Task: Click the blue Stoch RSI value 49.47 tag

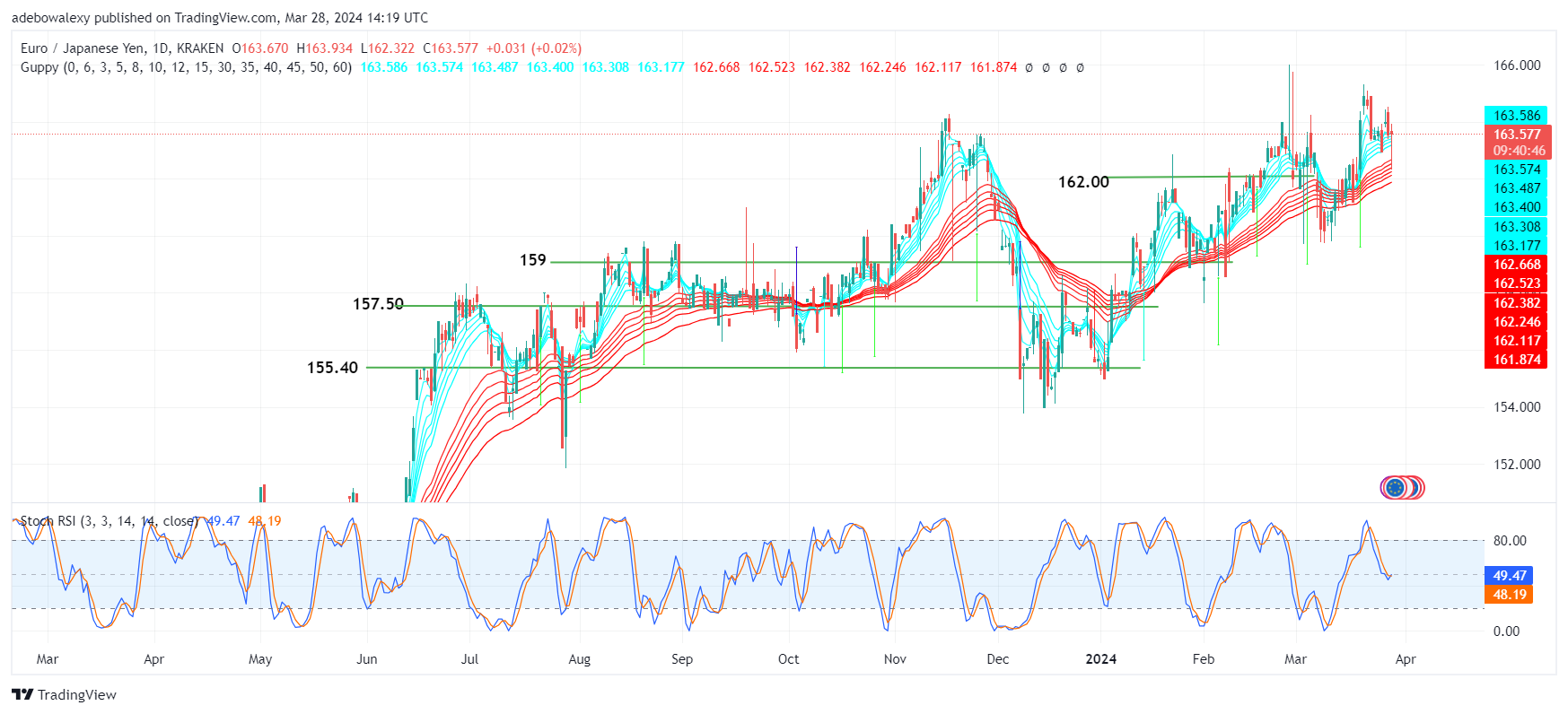Action: click(x=1509, y=576)
